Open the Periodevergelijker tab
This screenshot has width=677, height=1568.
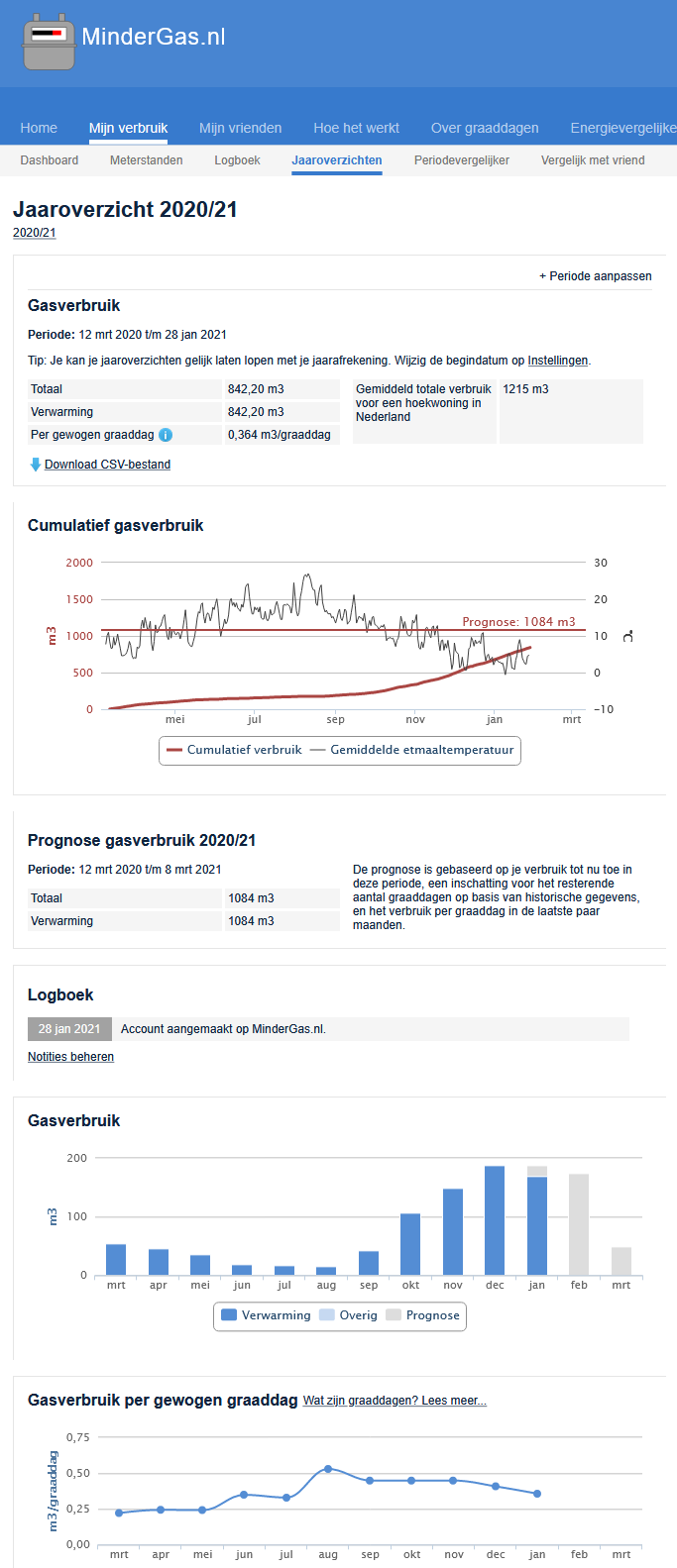point(462,160)
